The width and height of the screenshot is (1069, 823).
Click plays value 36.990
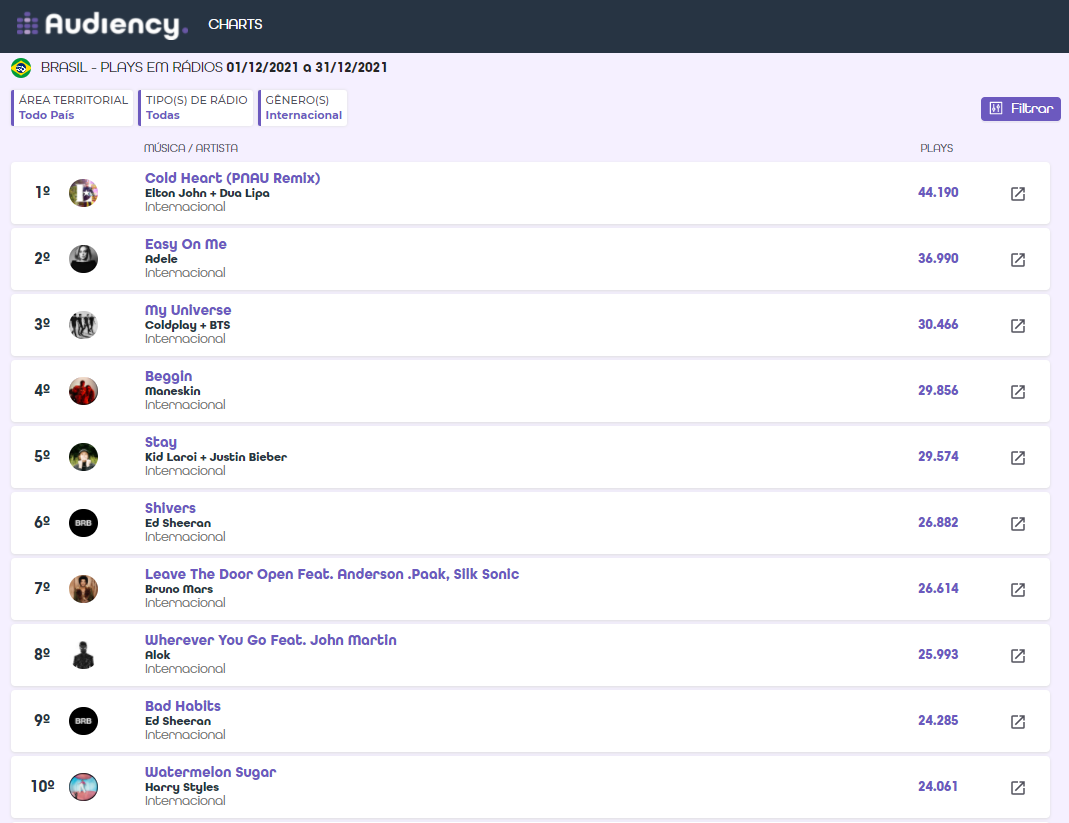[938, 258]
